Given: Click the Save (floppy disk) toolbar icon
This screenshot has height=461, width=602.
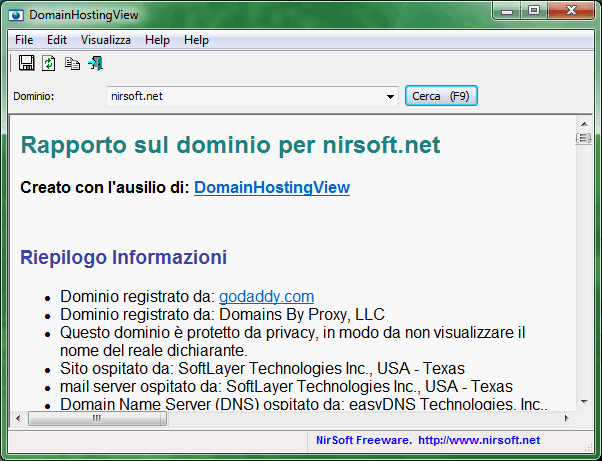Looking at the screenshot, I should coord(26,63).
